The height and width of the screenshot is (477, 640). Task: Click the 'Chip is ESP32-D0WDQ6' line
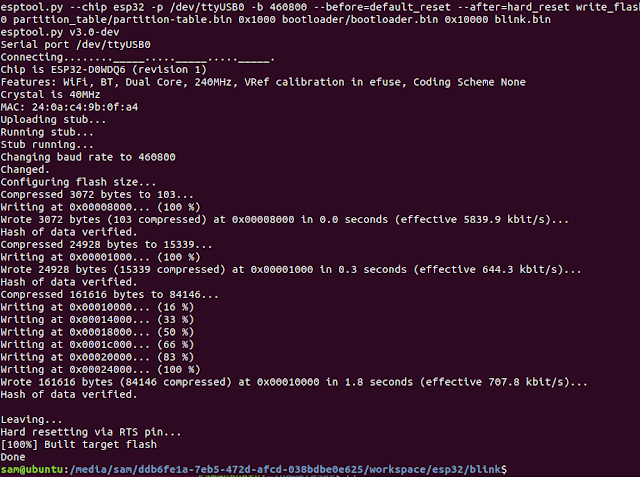pos(104,70)
